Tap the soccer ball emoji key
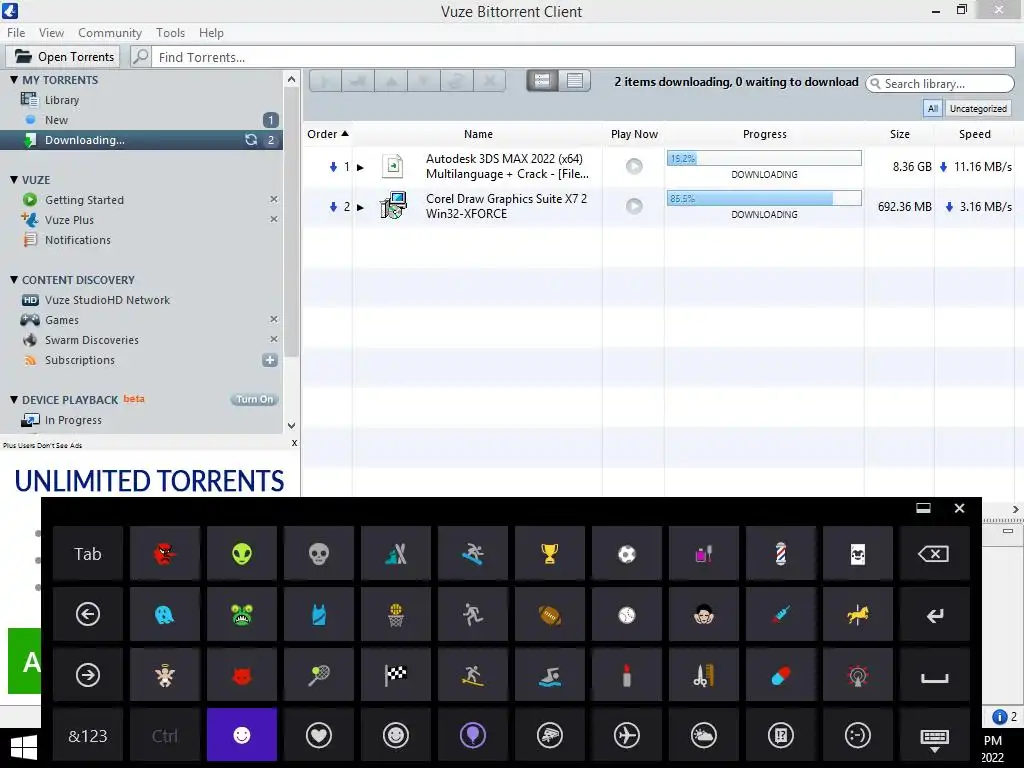This screenshot has width=1024, height=768. point(627,554)
